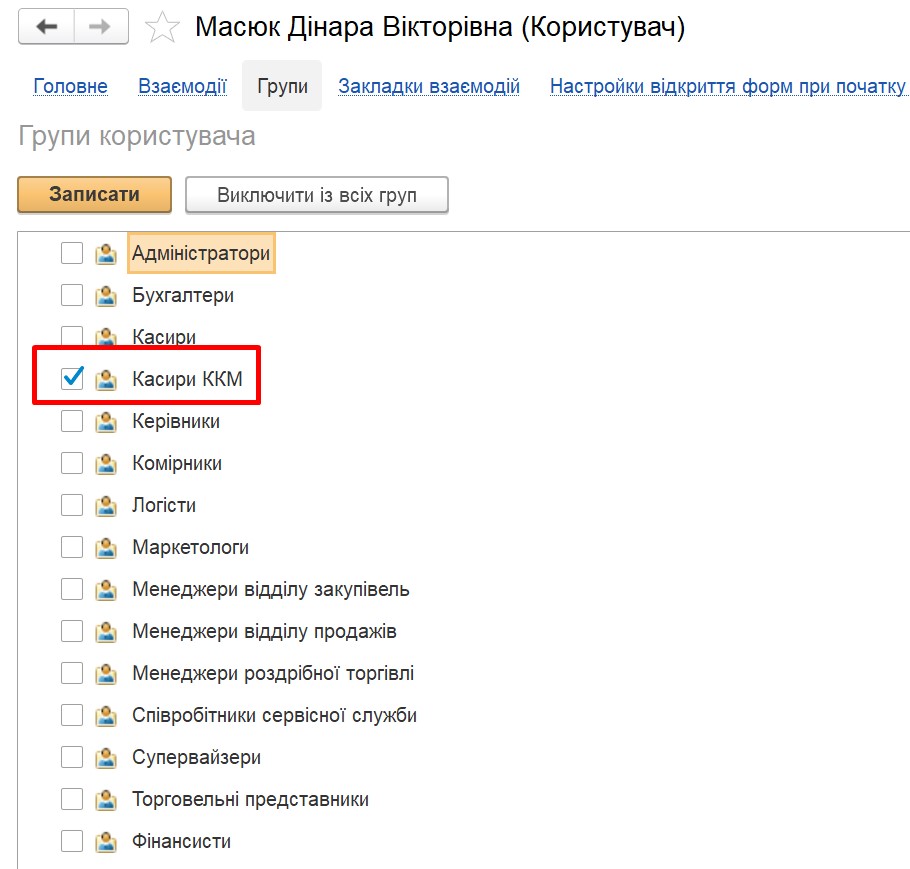Select the Логісти row label
The image size is (910, 869).
pyautogui.click(x=164, y=504)
